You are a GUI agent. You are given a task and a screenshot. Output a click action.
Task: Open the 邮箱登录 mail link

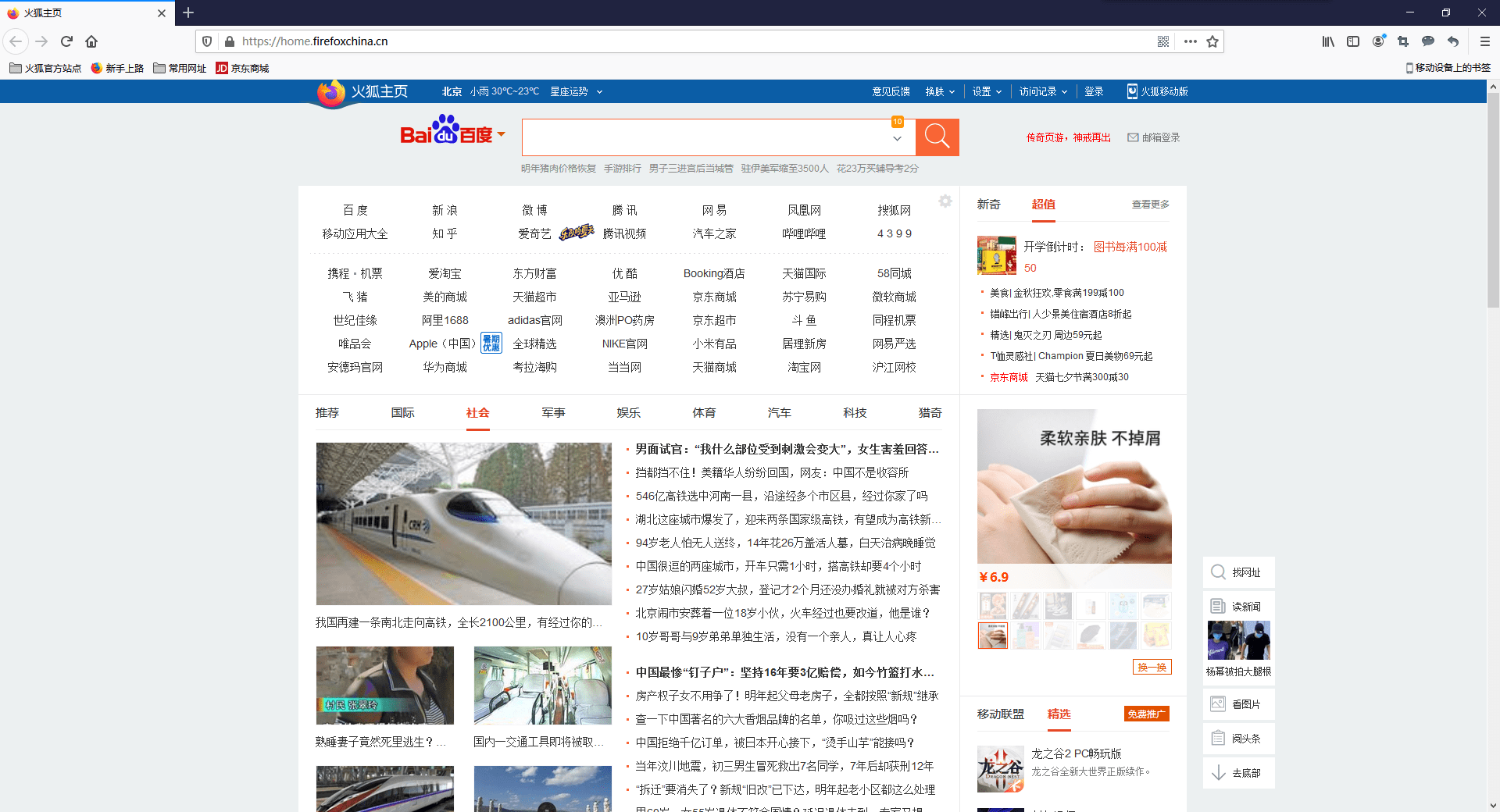pos(1153,137)
